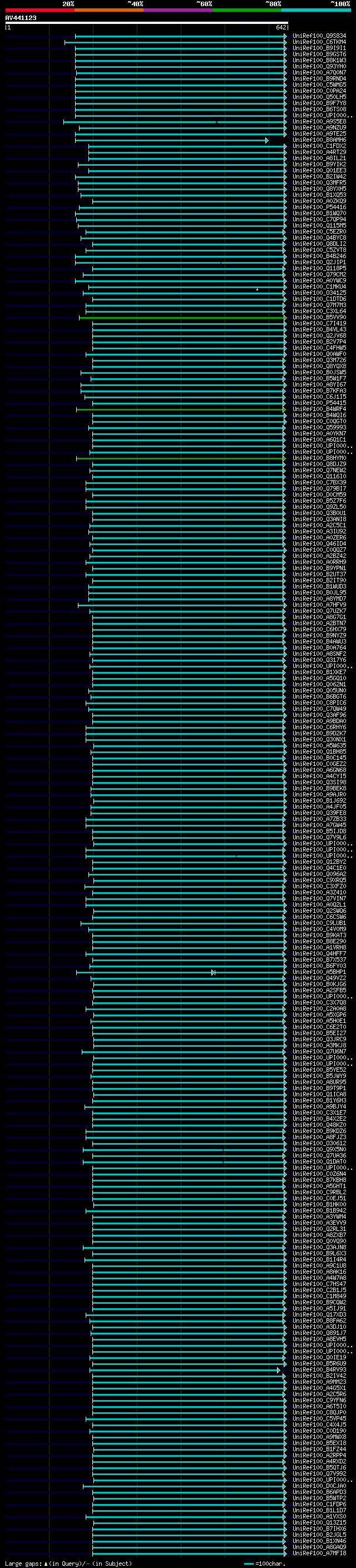356x1568 pixels.
Task: Select the AV441123 query name
Action: point(21,18)
